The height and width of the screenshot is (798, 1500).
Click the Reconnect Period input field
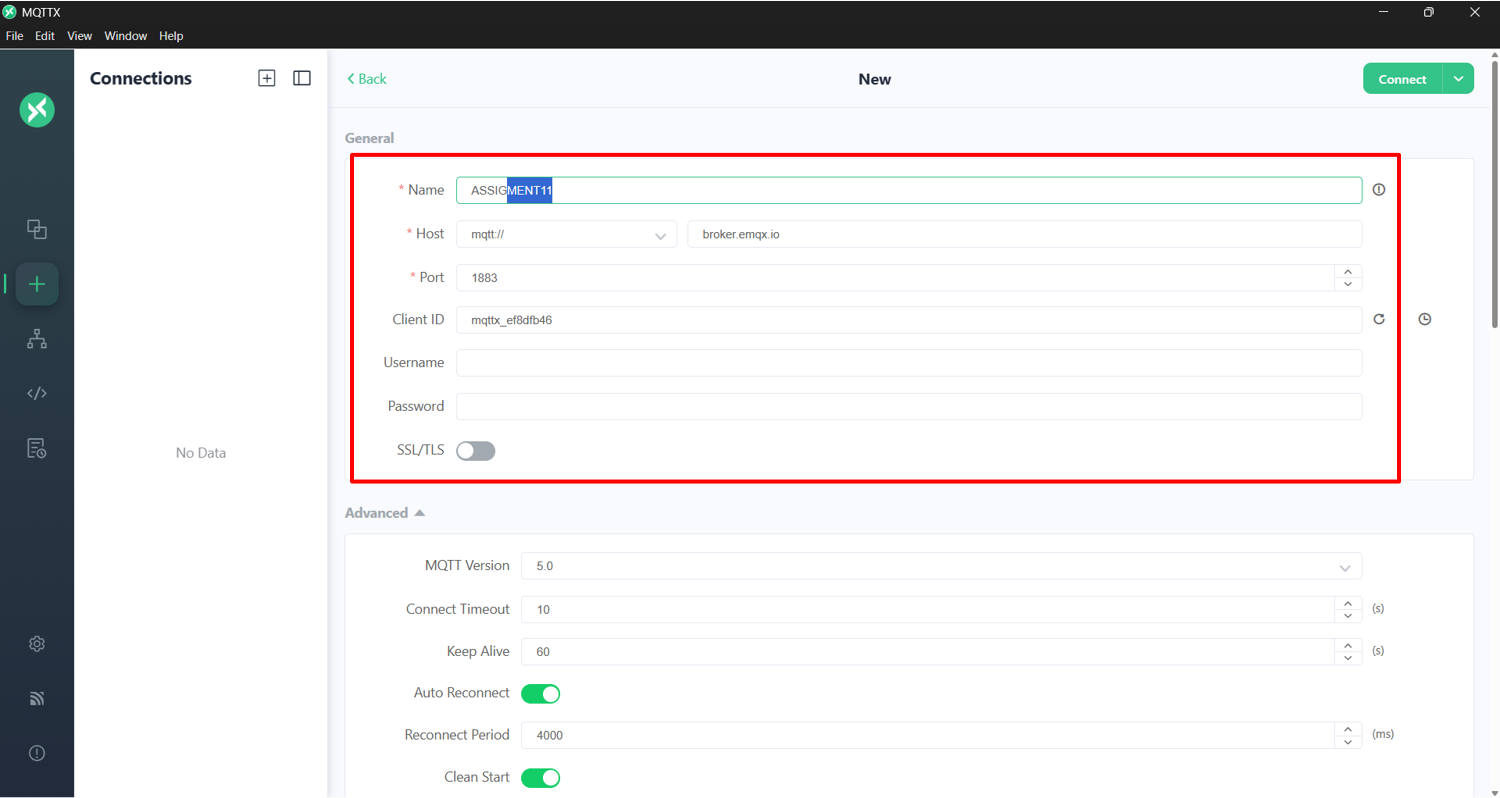928,735
